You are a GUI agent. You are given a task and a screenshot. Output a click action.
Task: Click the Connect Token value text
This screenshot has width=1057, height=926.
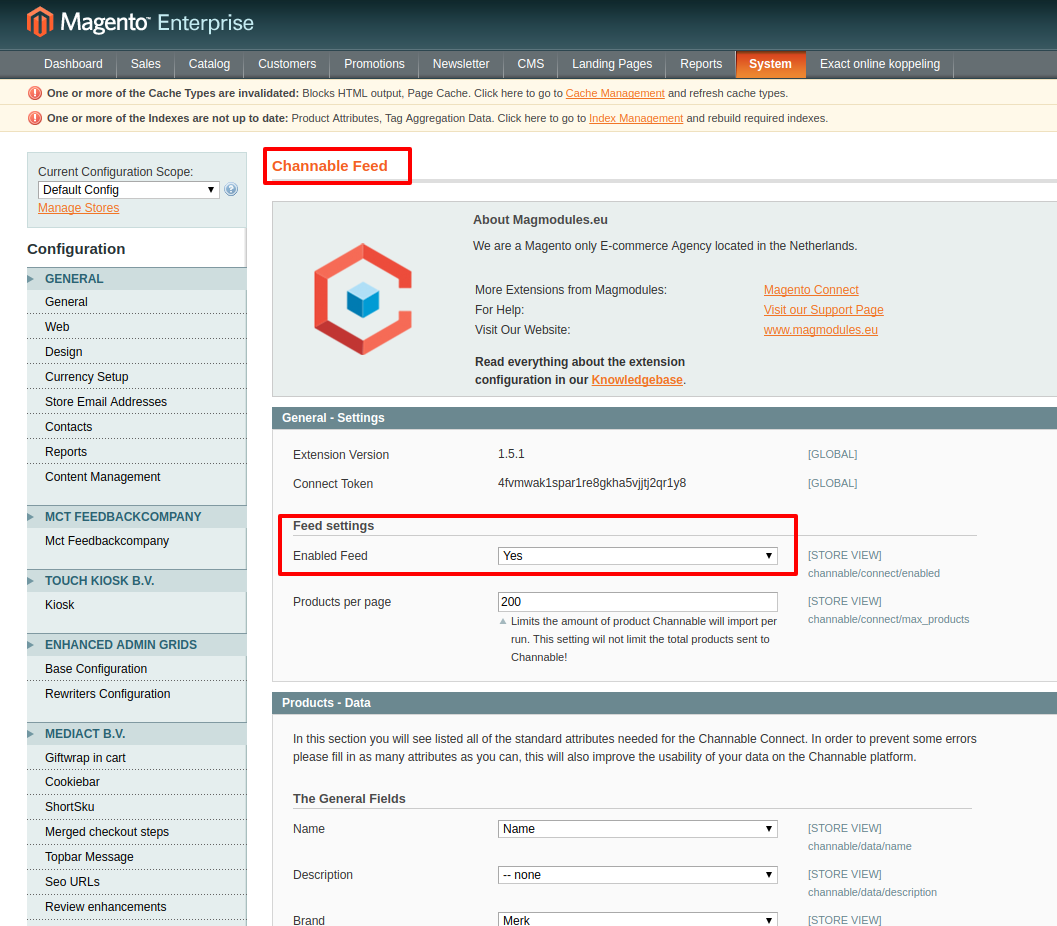coord(592,483)
